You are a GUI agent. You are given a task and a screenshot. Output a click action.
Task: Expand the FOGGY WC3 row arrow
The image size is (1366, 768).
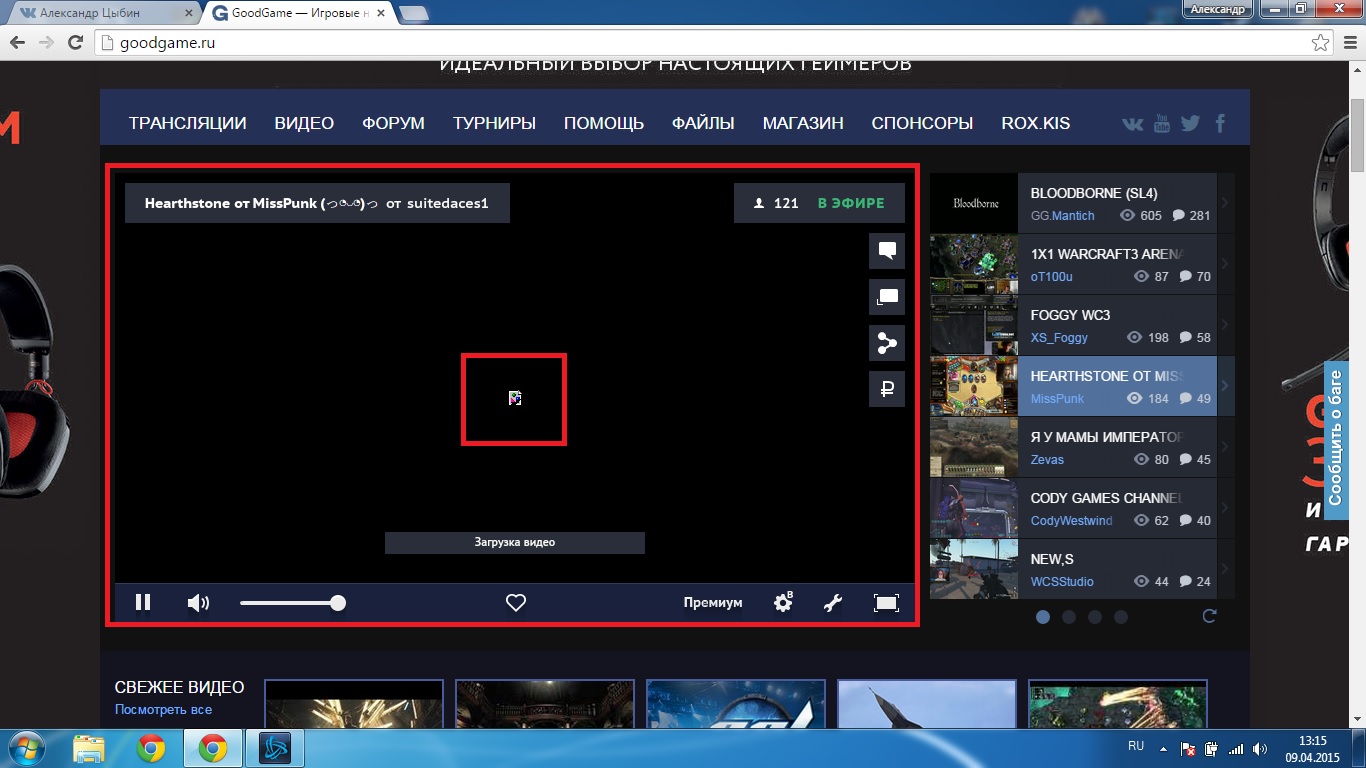[1226, 325]
